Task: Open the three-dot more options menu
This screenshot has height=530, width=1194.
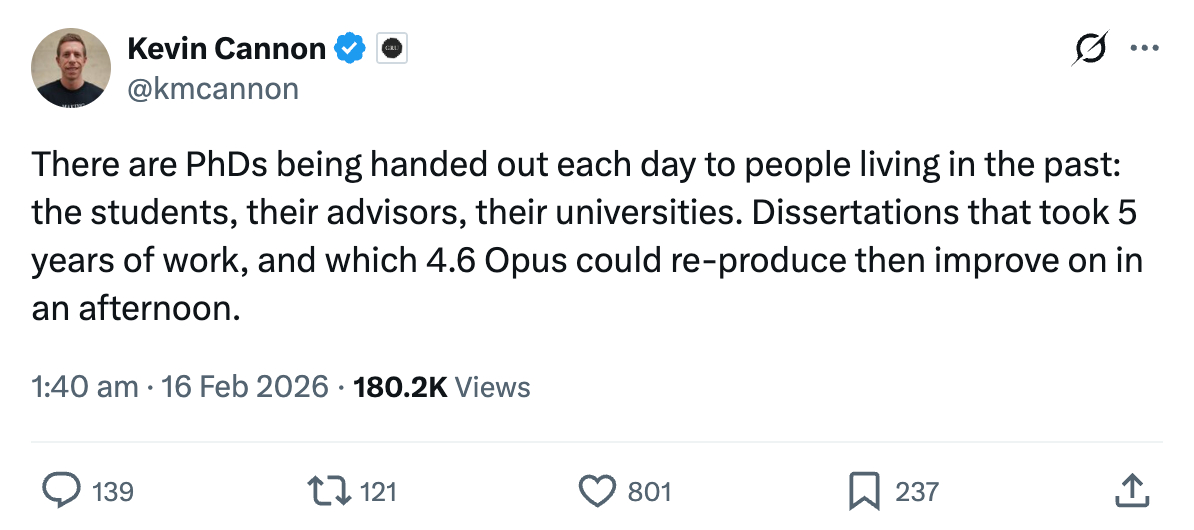Action: 1143,48
